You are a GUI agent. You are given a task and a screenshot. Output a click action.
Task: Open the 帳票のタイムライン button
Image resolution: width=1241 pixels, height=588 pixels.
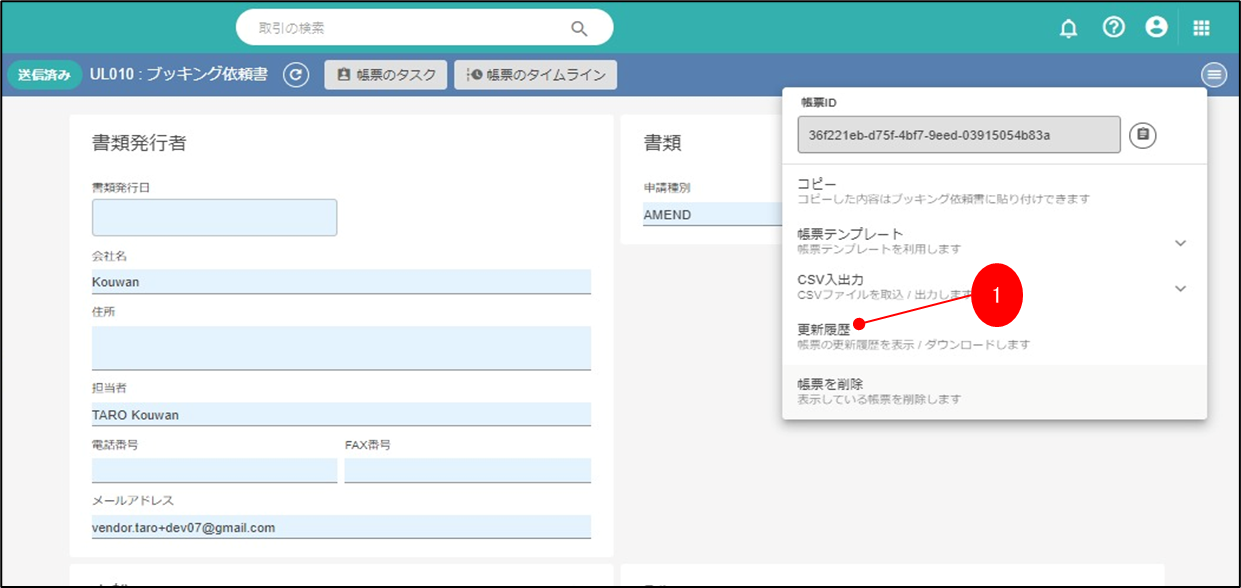coord(535,75)
